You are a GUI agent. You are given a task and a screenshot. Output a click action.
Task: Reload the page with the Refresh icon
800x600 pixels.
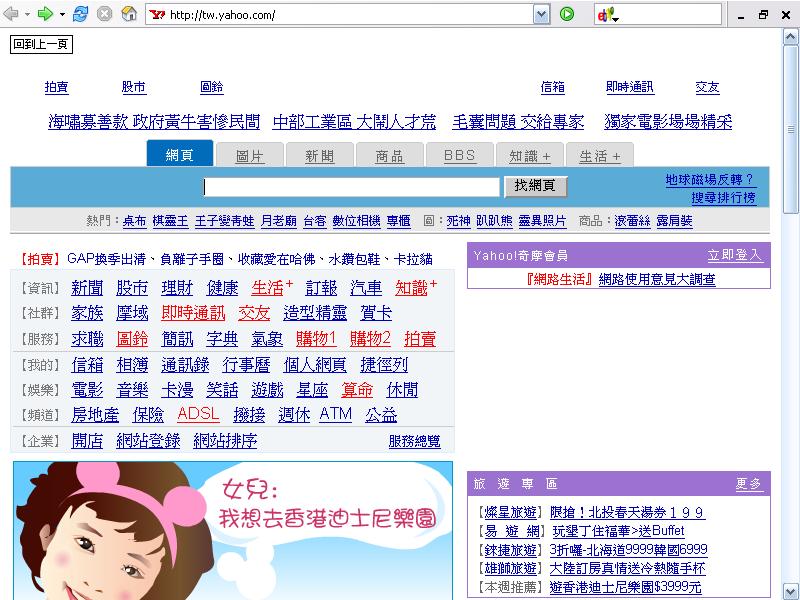tap(80, 14)
